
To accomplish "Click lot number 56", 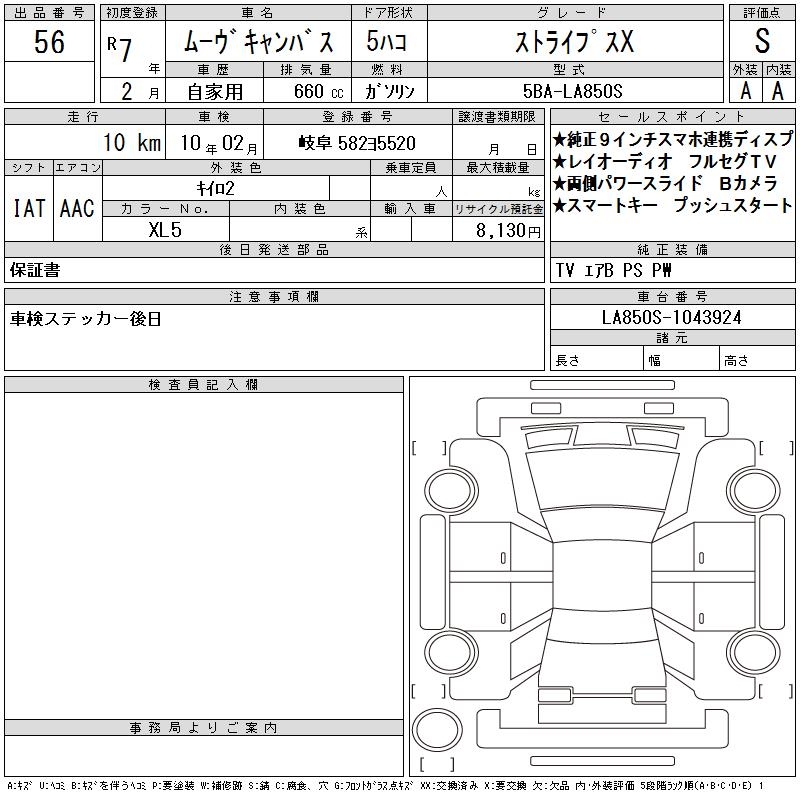I will coord(49,41).
